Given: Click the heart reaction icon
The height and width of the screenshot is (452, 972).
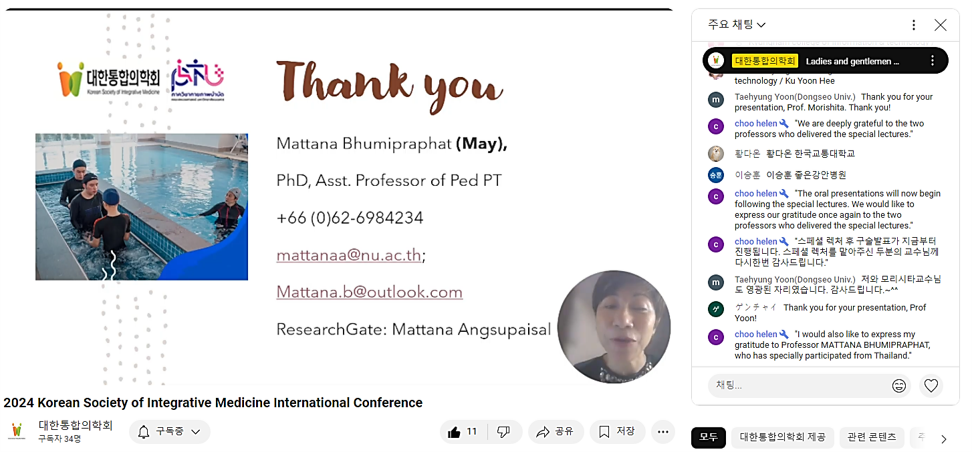Looking at the screenshot, I should (x=931, y=385).
